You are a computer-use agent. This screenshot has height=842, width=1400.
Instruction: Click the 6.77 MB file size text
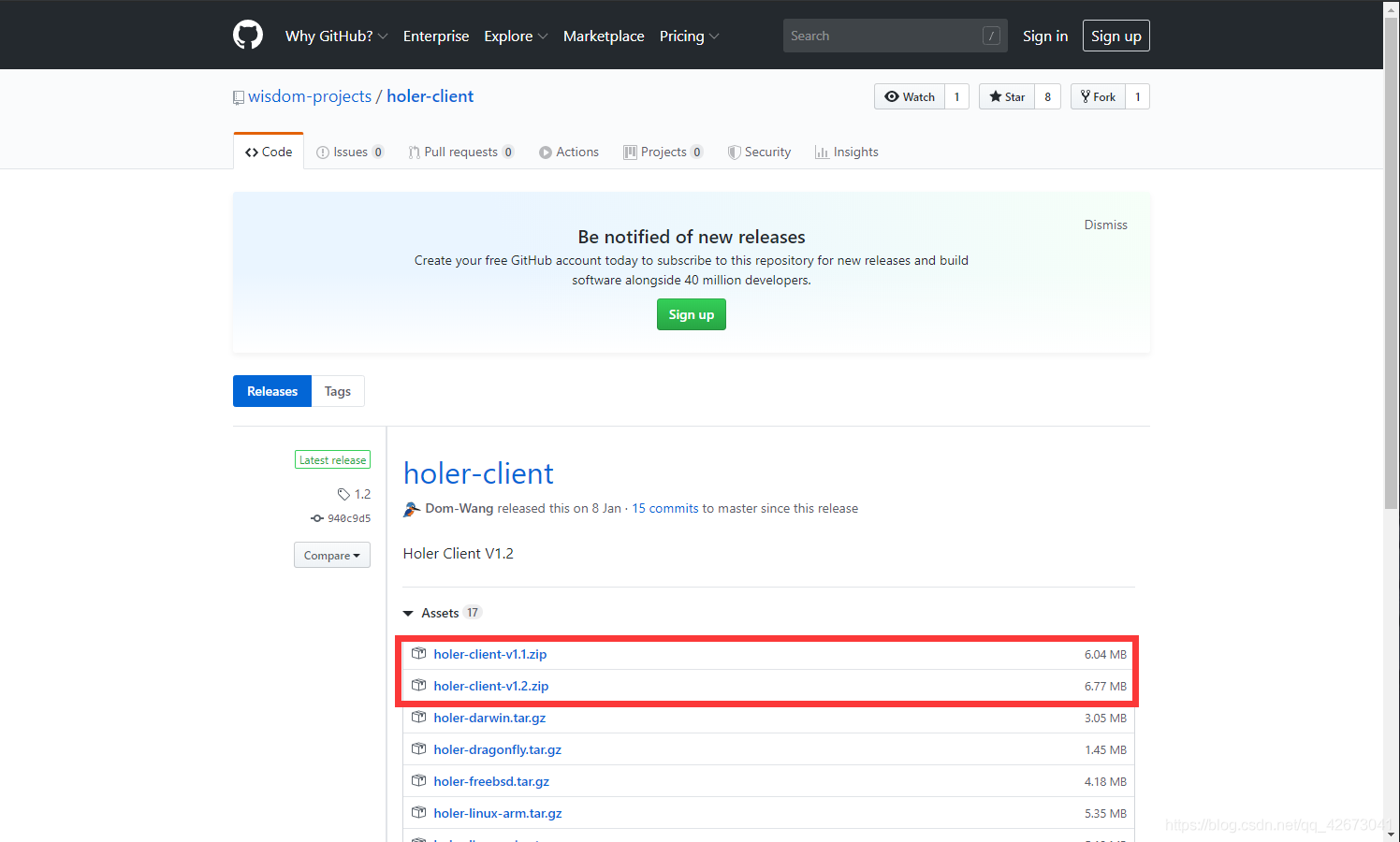(1105, 686)
